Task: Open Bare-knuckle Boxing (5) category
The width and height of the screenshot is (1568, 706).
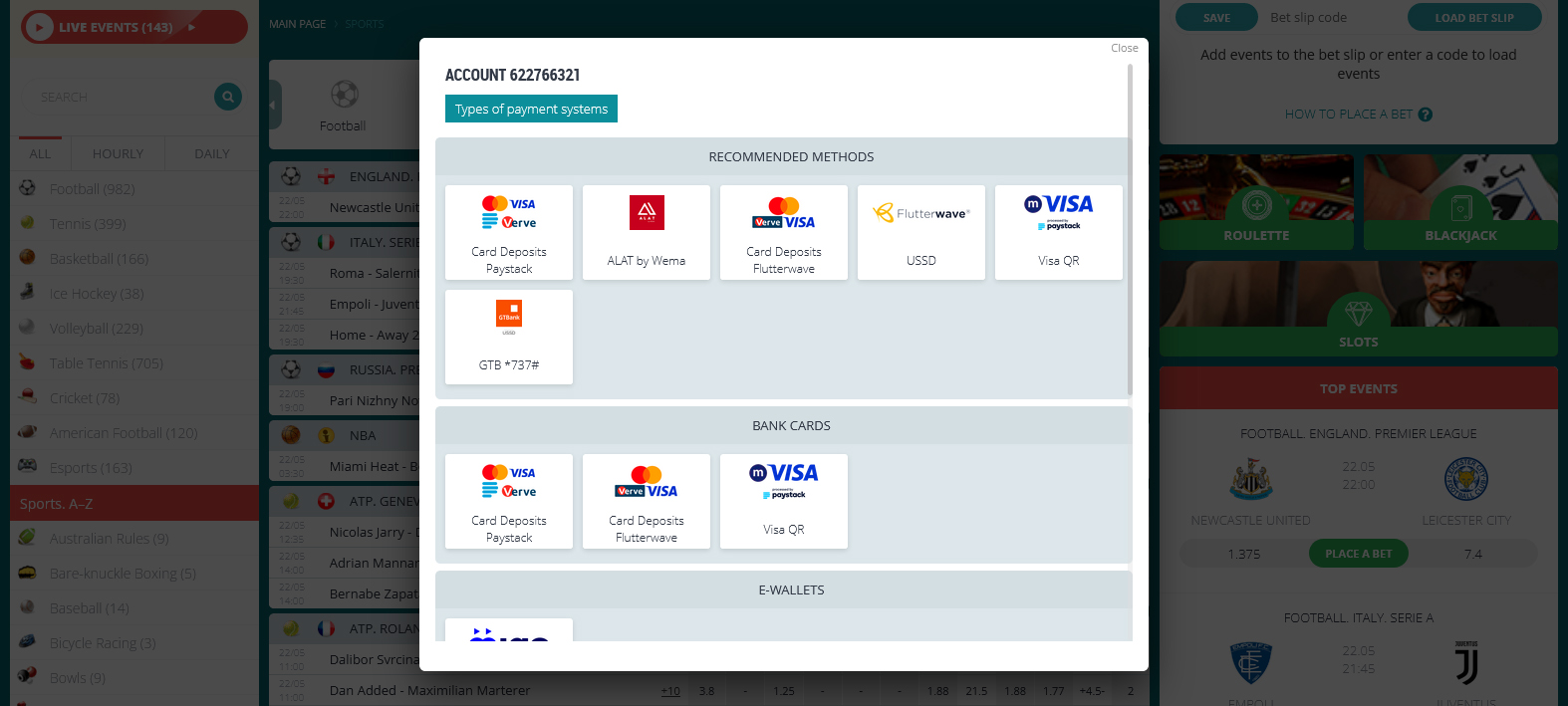Action: [x=134, y=574]
